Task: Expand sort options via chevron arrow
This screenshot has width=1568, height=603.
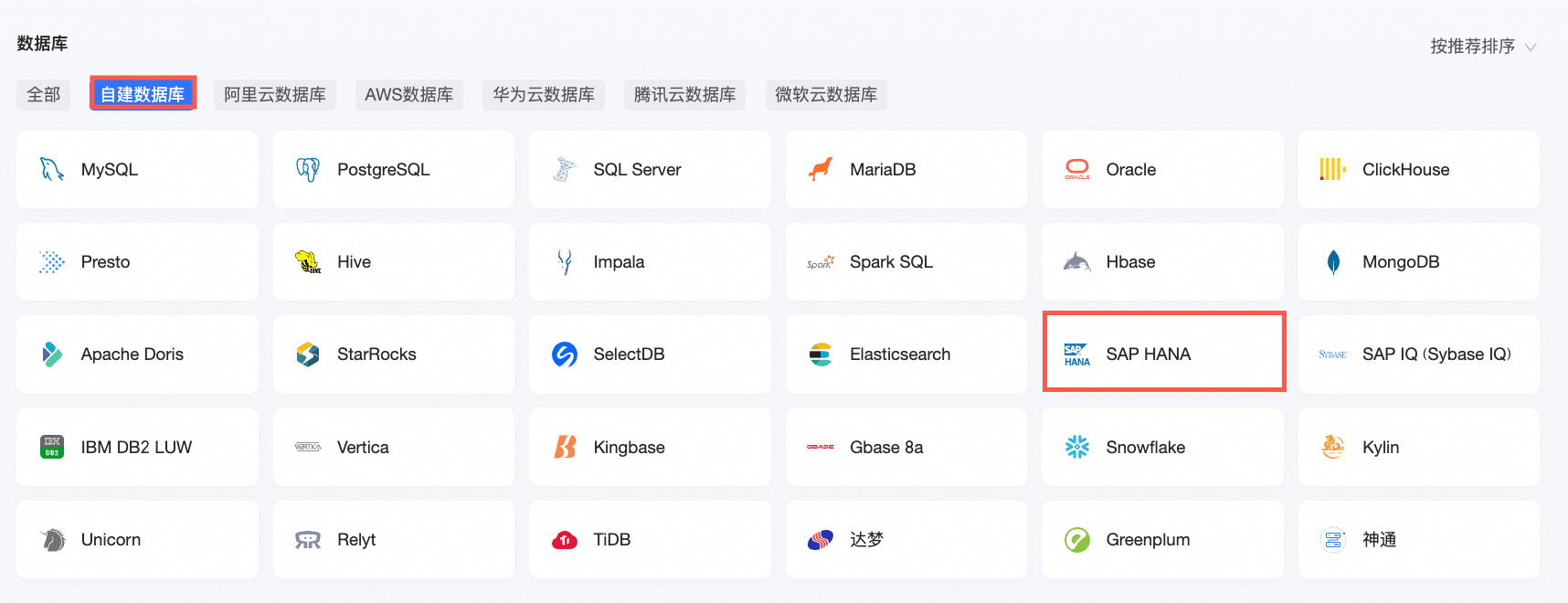Action: coord(1531,47)
